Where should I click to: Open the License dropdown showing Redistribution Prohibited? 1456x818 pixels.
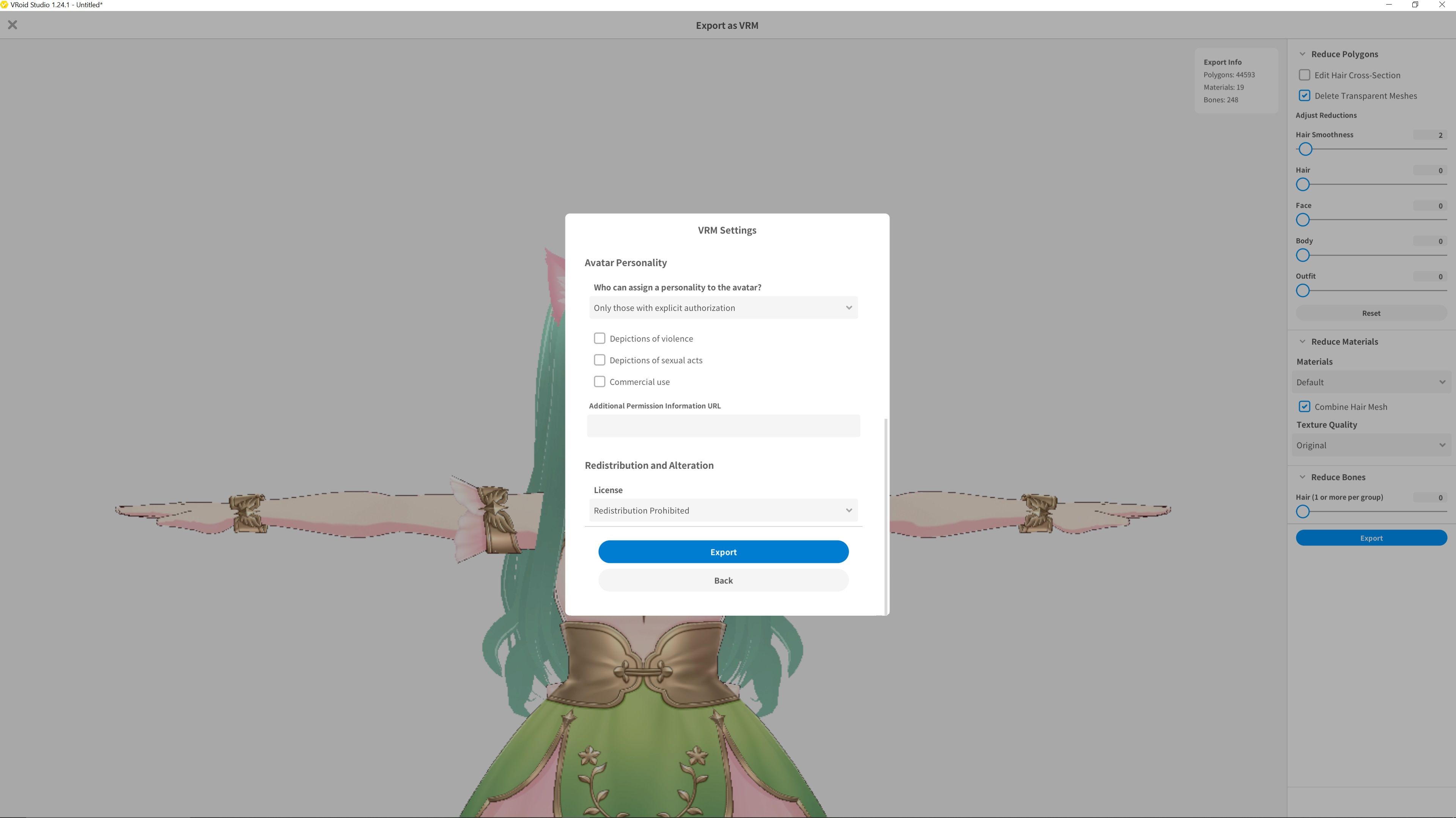pos(724,510)
